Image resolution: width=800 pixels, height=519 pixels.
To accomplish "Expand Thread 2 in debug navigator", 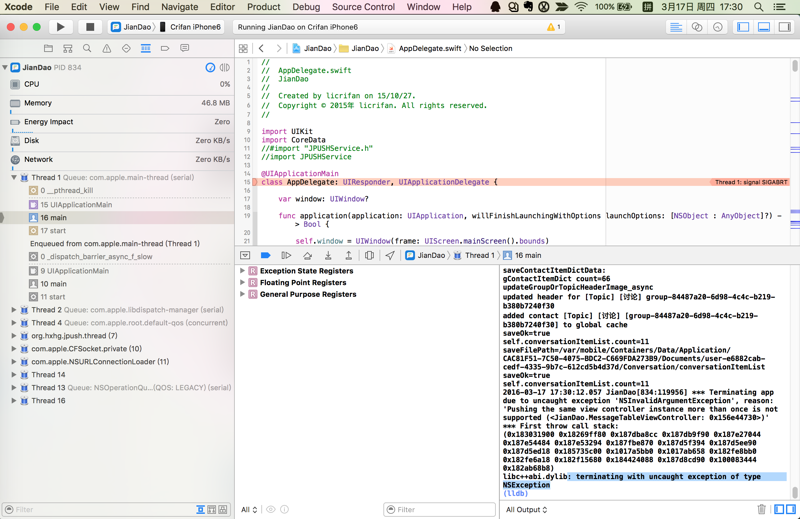I will click(14, 310).
